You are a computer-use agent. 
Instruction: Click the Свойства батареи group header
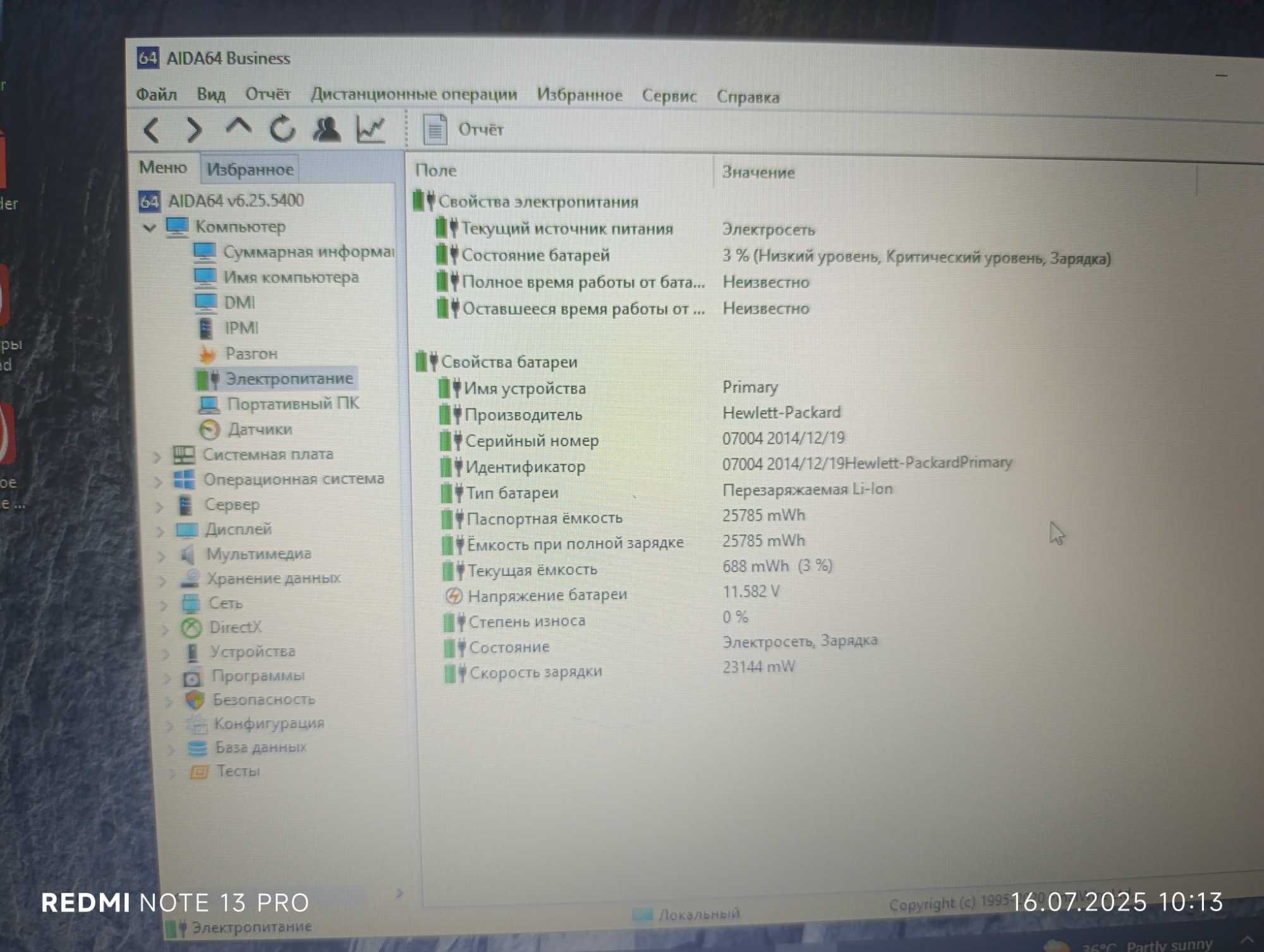click(x=497, y=362)
